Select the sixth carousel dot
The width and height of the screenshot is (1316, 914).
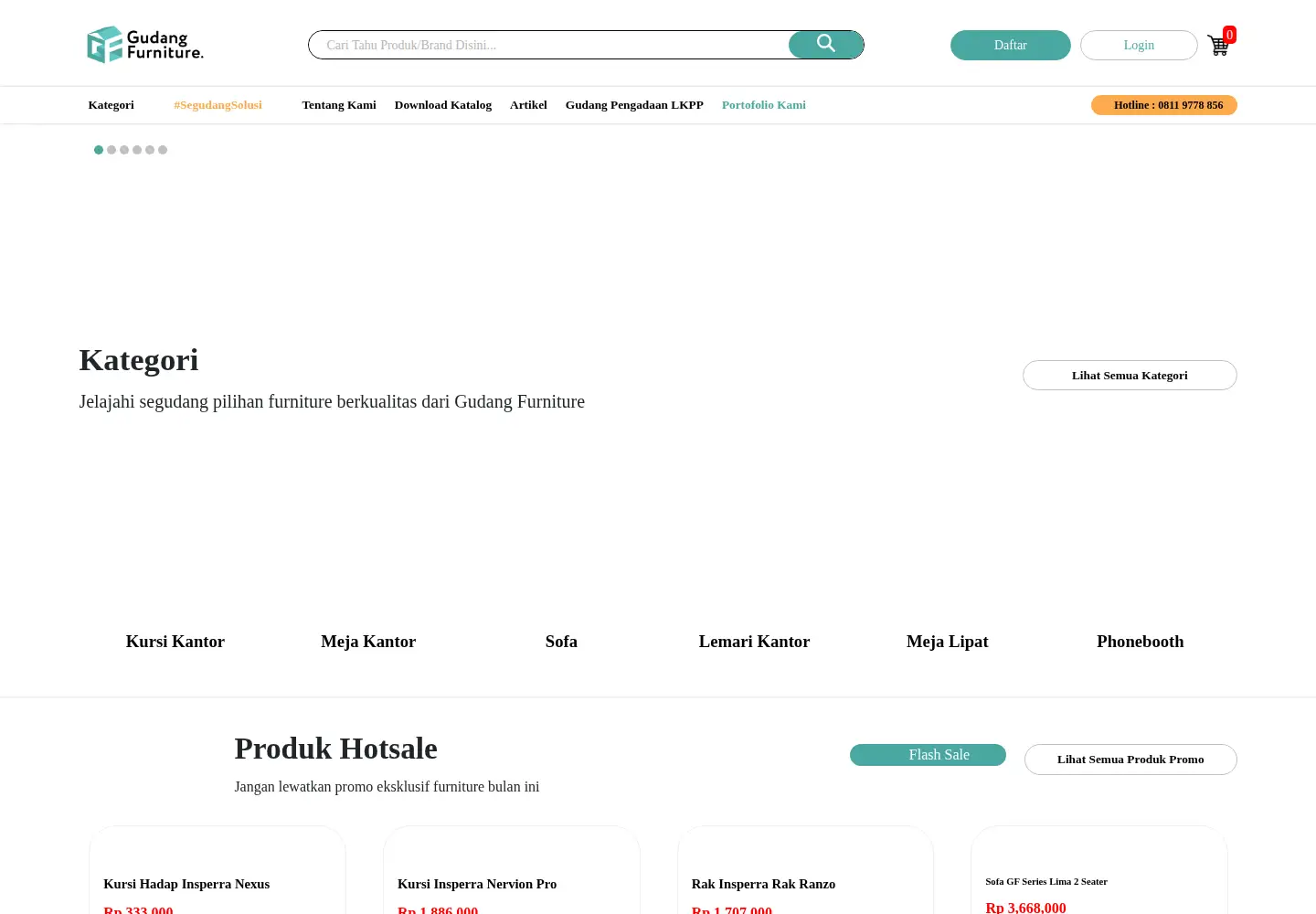(x=163, y=150)
